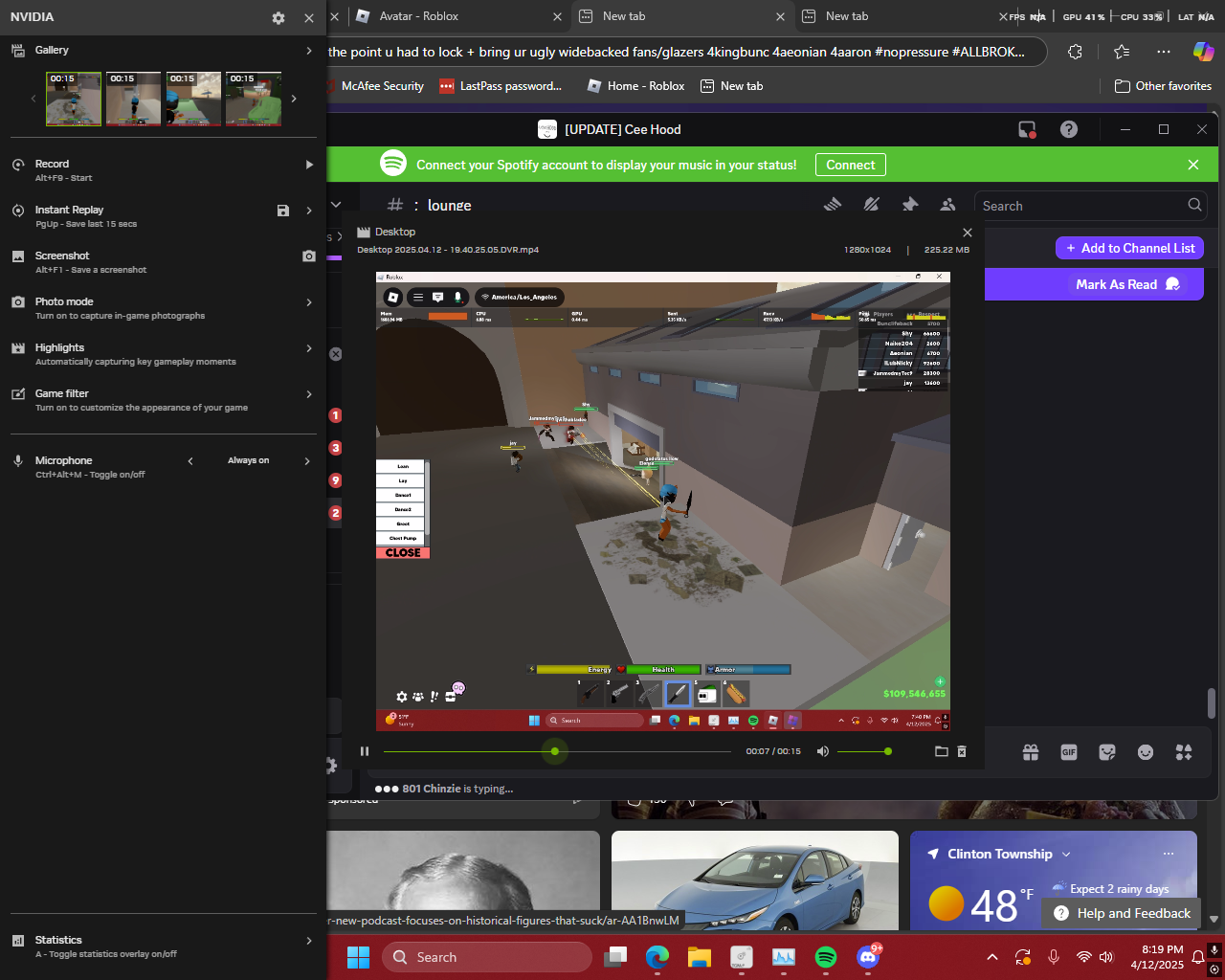Delete the video with trash icon
Screen dimensions: 1225x980
tap(962, 751)
